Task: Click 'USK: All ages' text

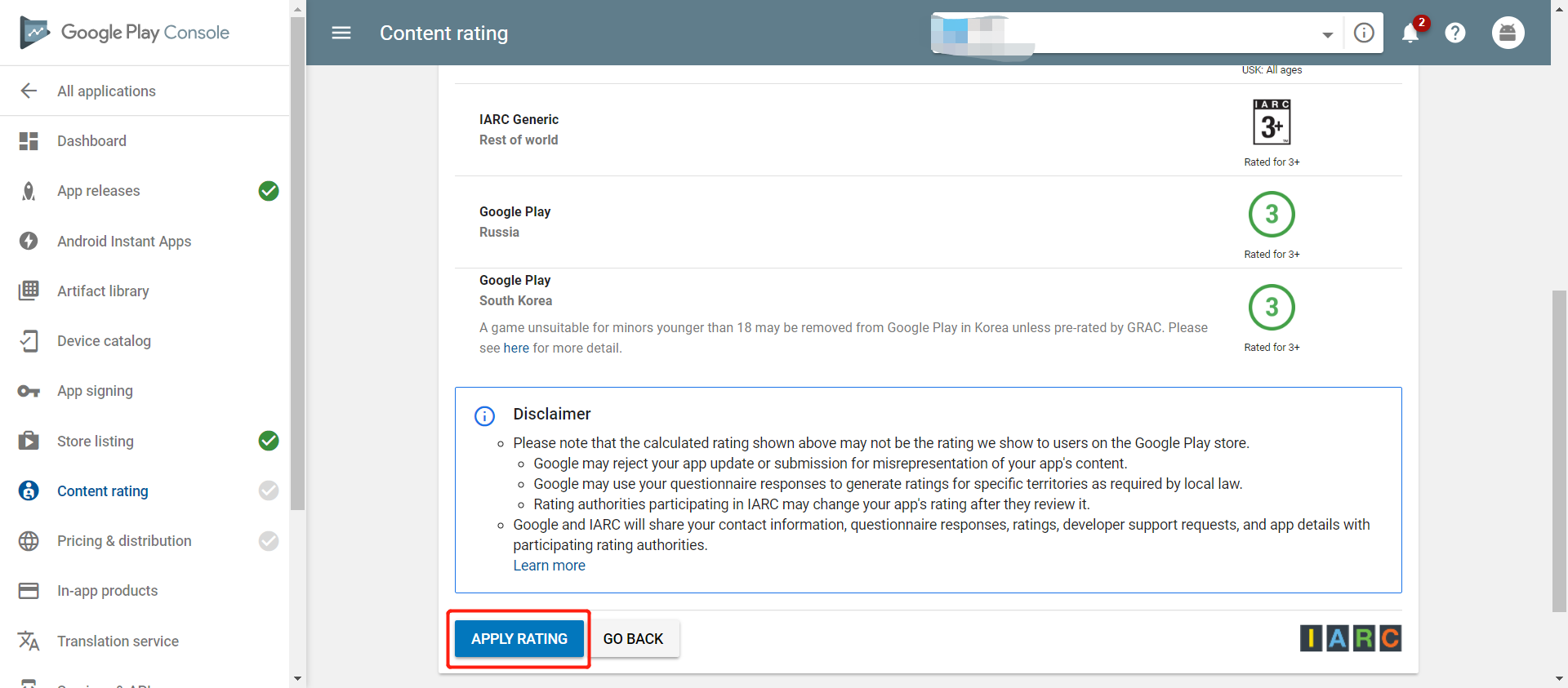Action: tap(1272, 70)
